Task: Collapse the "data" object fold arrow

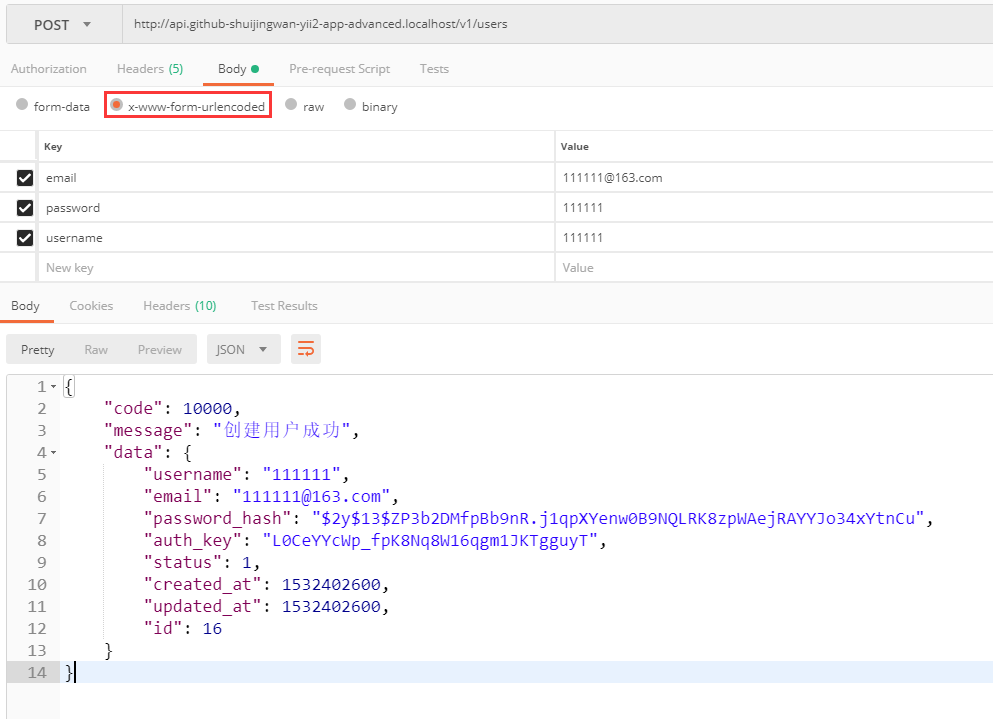Action: (53, 453)
